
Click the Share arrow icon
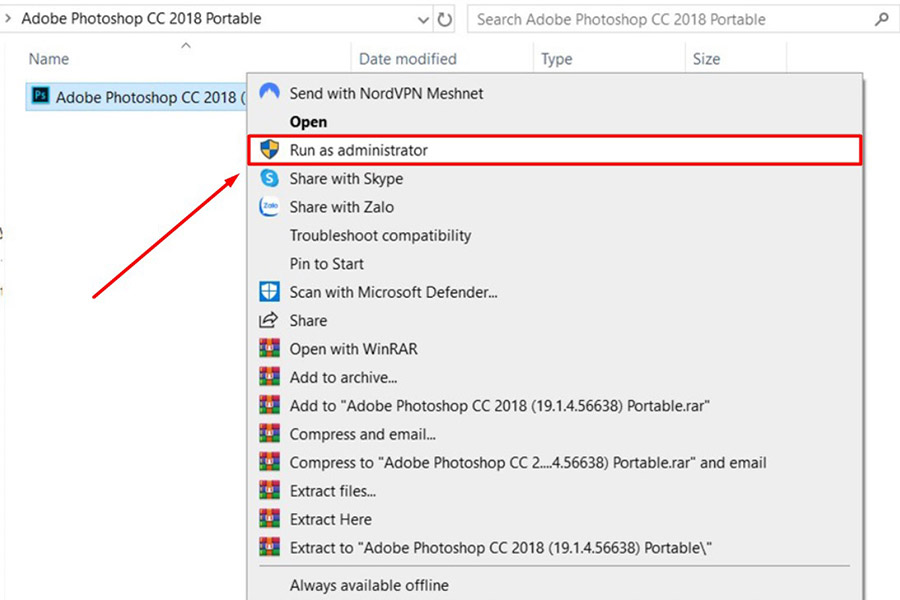coord(269,320)
